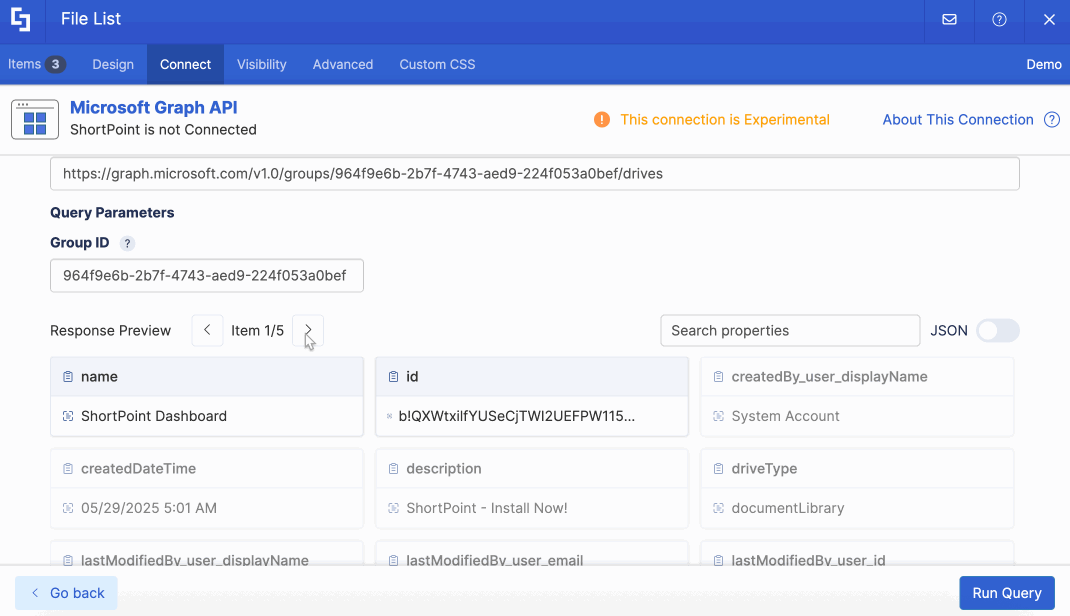1070x616 pixels.
Task: Click the ShortPoint logo icon
Action: click(x=21, y=19)
